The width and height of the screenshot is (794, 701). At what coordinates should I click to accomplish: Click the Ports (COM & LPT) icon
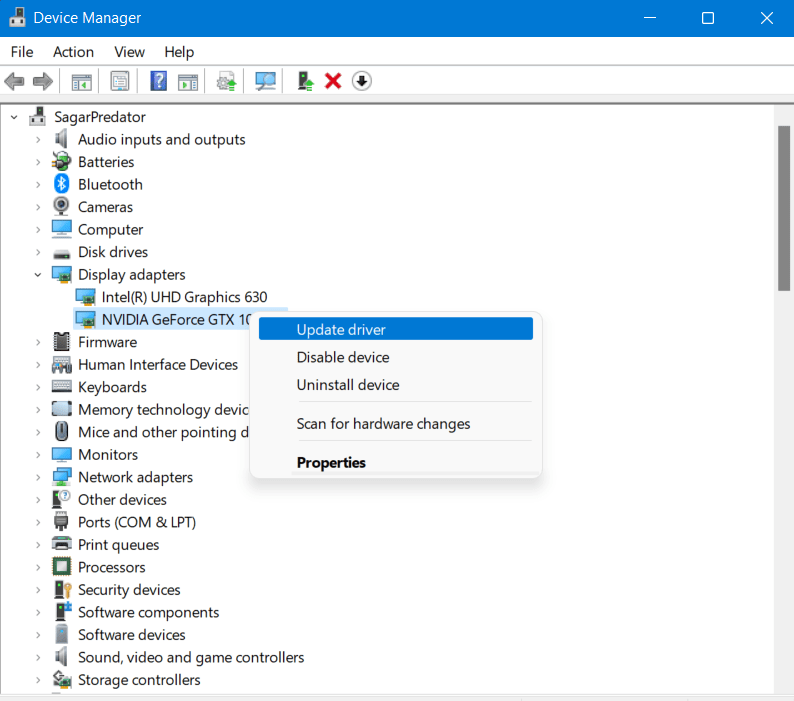61,522
